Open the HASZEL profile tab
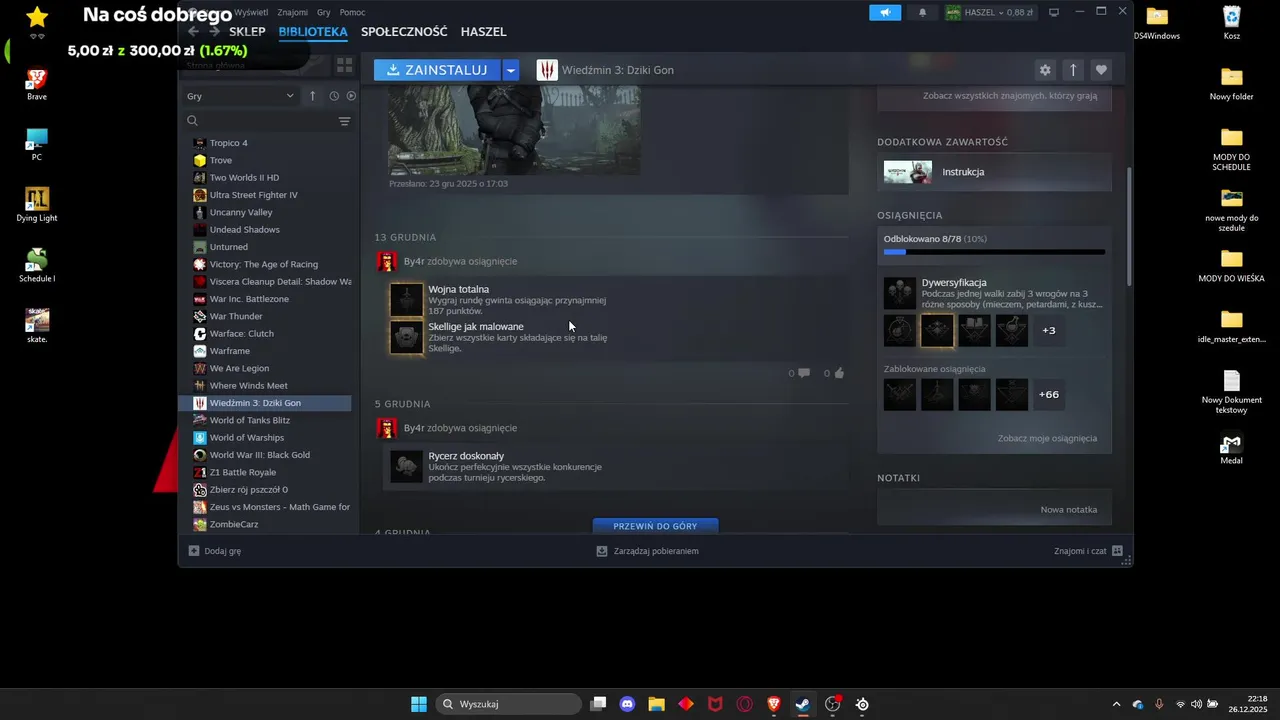The height and width of the screenshot is (720, 1280). [483, 32]
